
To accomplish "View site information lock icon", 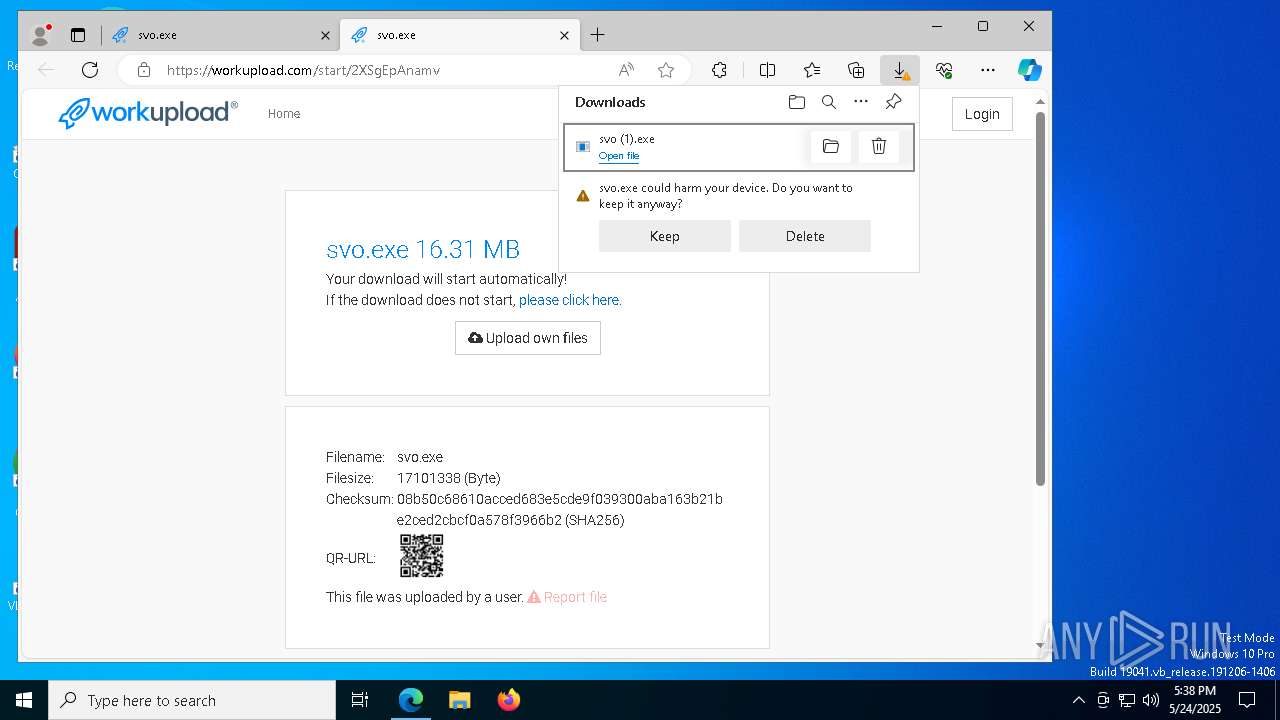I will point(144,70).
